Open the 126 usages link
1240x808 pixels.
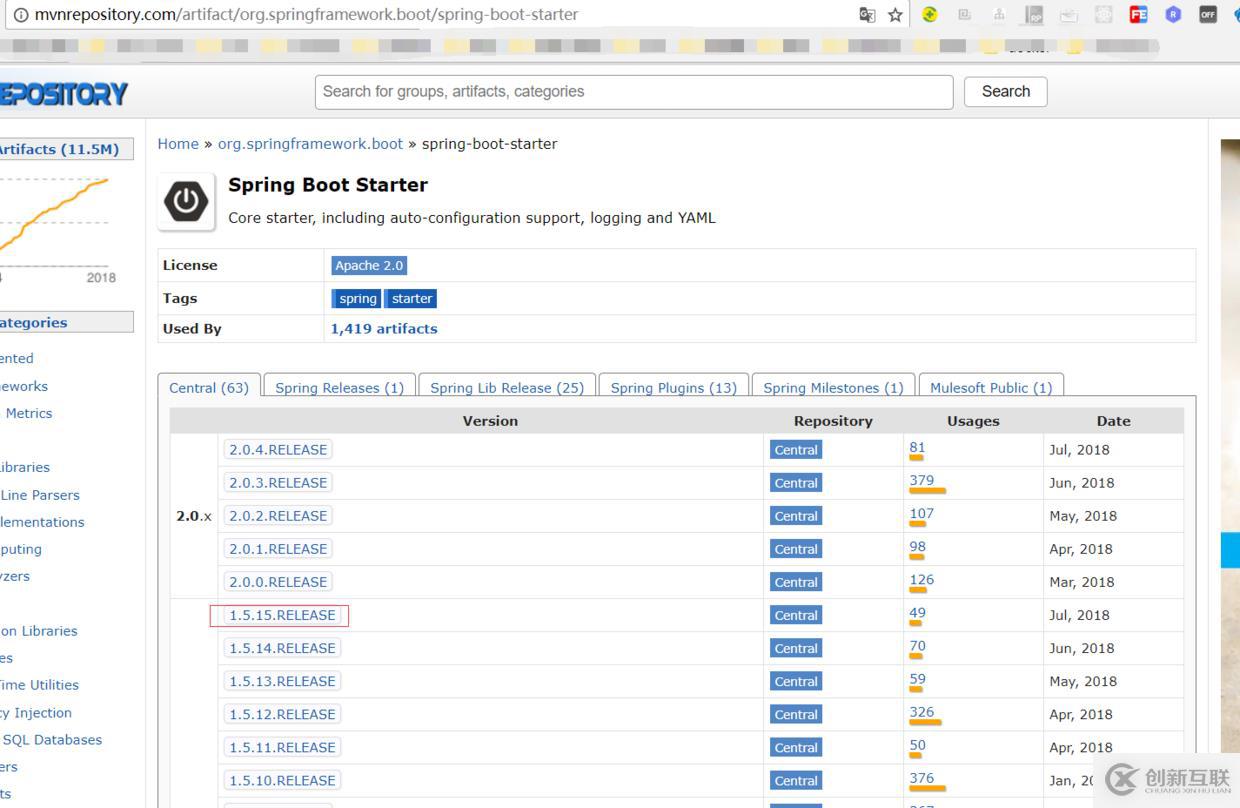click(921, 579)
